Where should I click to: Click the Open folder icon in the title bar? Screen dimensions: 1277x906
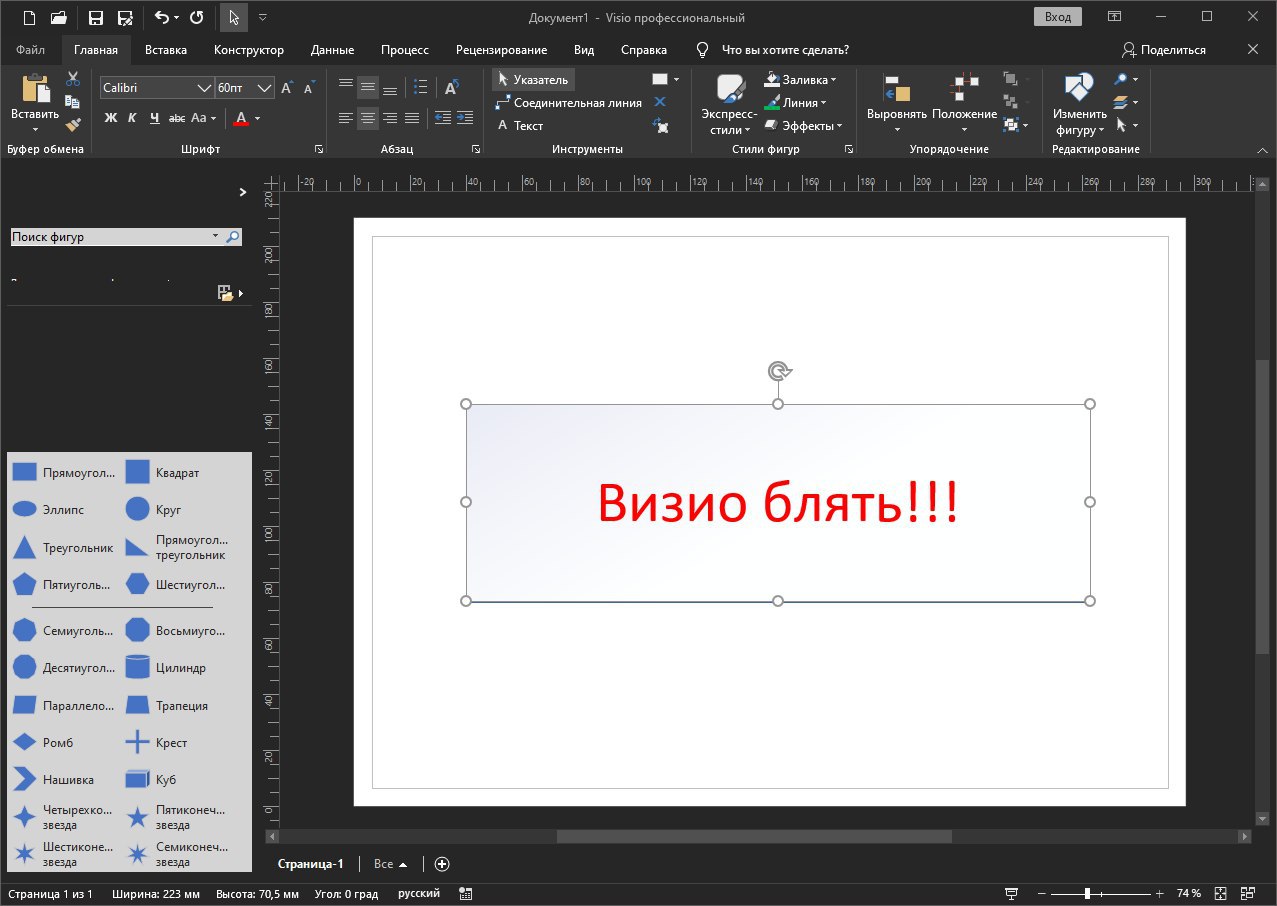coord(59,17)
